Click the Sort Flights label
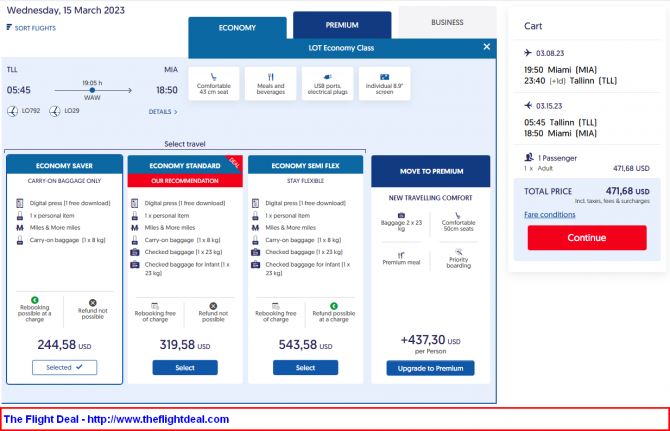Viewport: 670px width, 431px height. (x=35, y=28)
